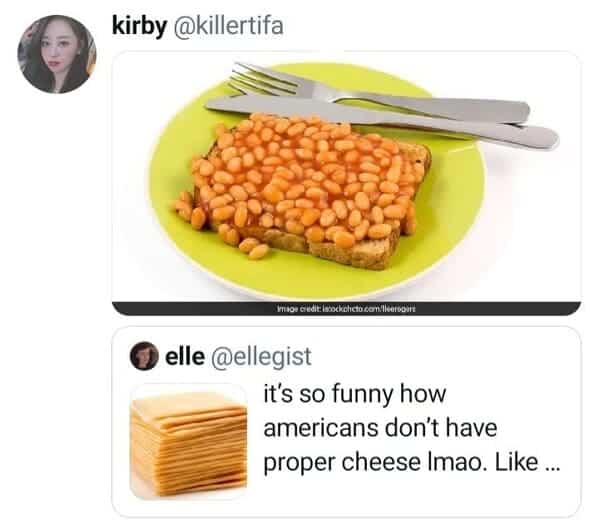Click the words 'it's so funny how'
The width and height of the screenshot is (599, 524).
(355, 394)
